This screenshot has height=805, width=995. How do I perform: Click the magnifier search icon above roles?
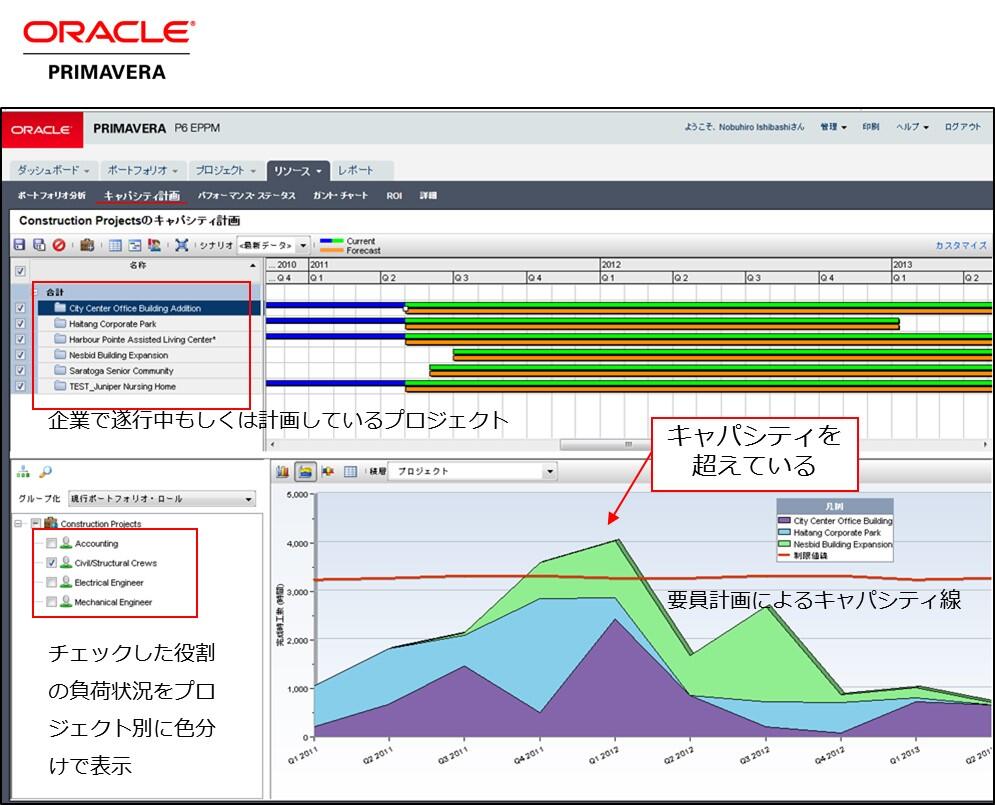[45, 473]
